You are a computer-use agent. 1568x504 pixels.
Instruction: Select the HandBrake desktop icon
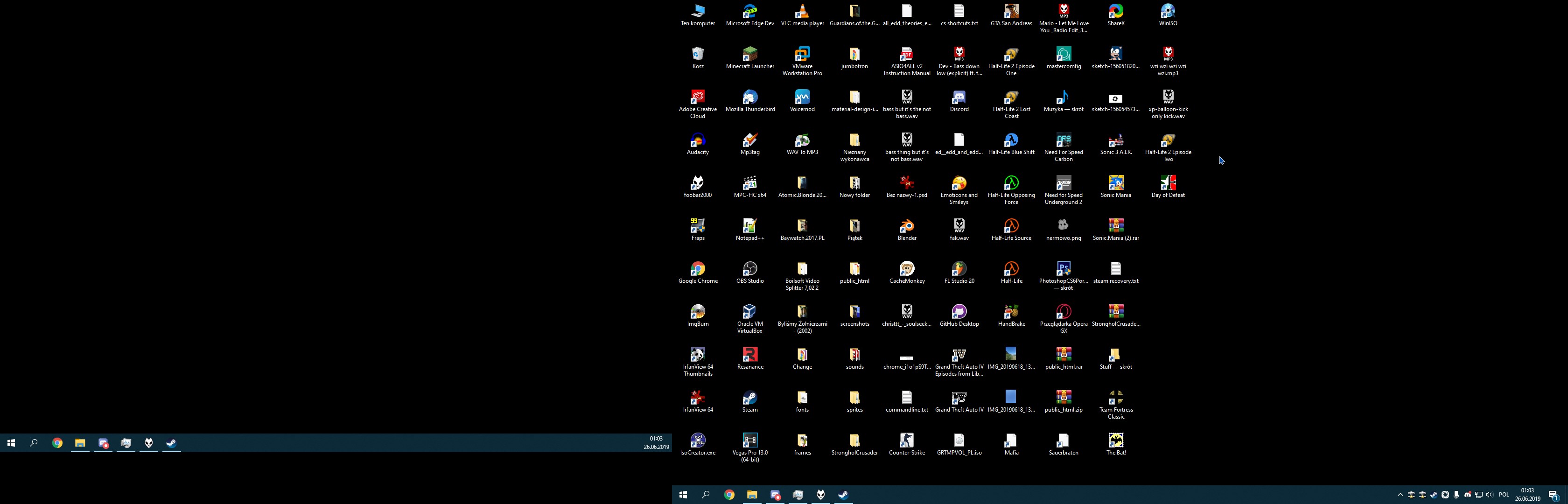[x=1012, y=316]
